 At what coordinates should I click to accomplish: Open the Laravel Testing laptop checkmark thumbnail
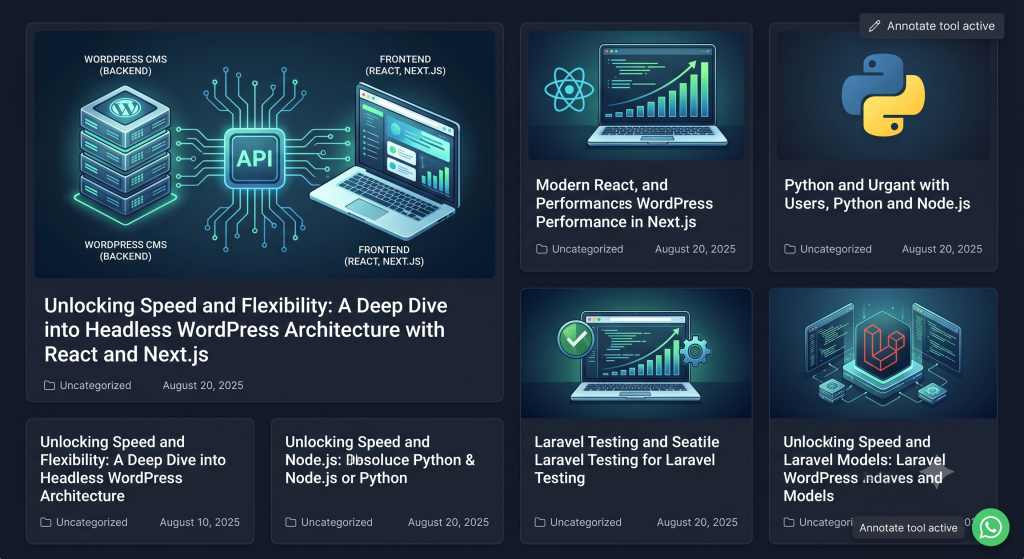tap(636, 353)
